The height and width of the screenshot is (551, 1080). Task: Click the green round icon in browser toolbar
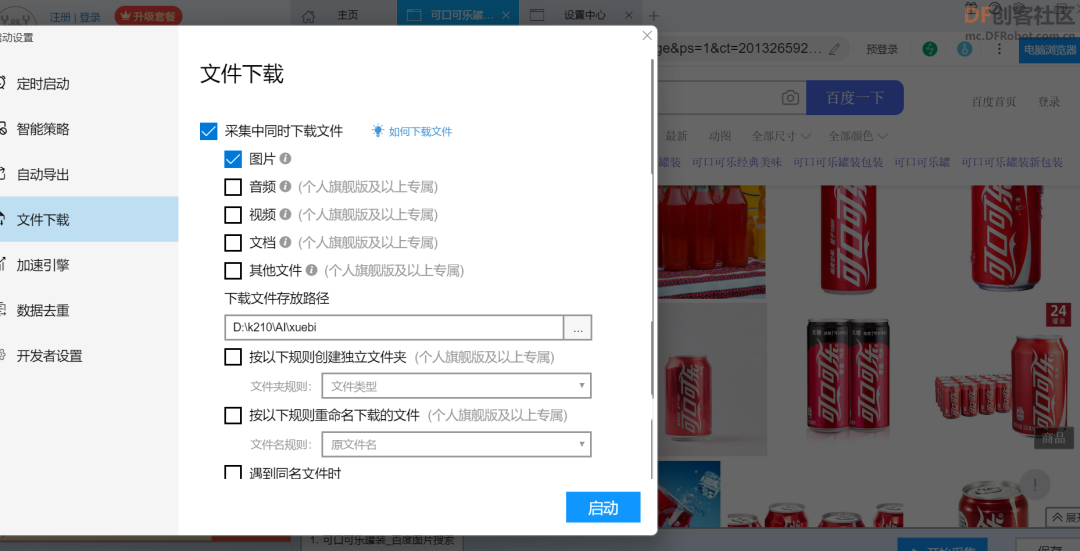[930, 50]
